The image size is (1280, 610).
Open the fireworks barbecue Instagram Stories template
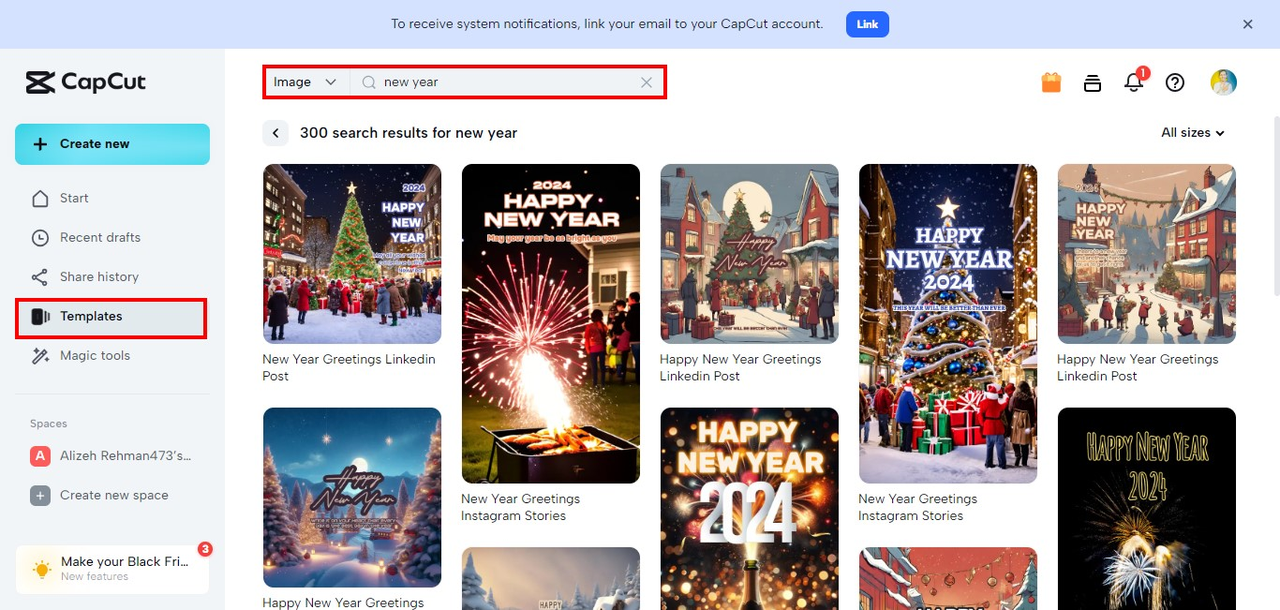(550, 324)
